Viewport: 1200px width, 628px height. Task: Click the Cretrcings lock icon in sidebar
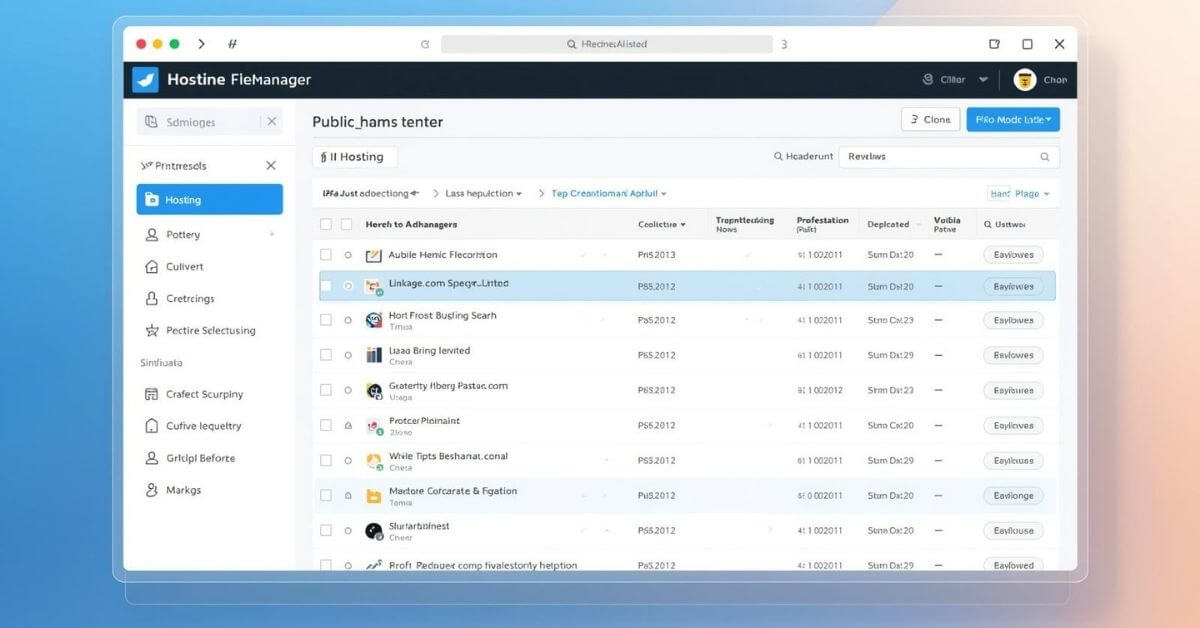[x=152, y=299]
